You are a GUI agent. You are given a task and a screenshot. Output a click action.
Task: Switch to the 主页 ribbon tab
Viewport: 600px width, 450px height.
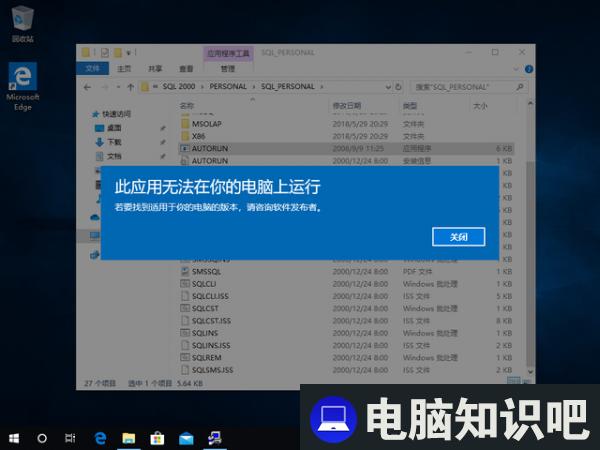tap(124, 68)
